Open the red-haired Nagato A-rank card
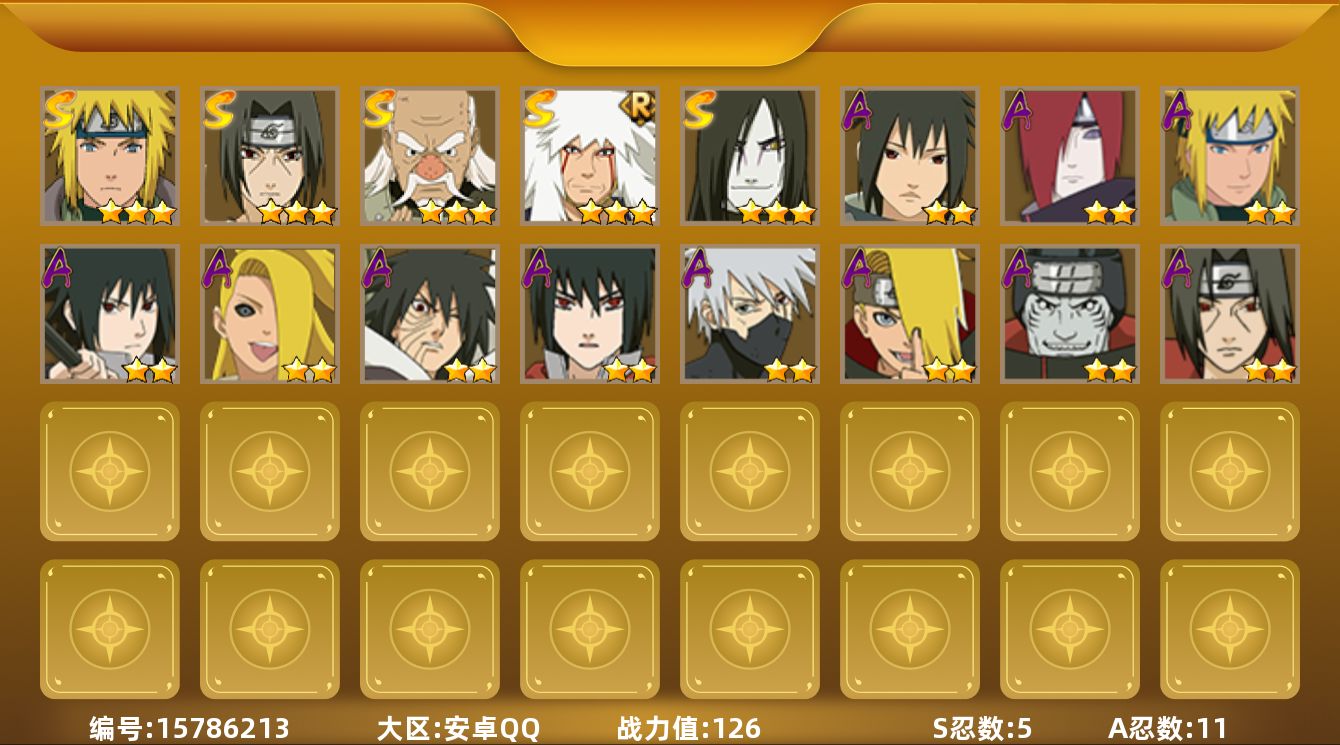 pyautogui.click(x=1070, y=156)
